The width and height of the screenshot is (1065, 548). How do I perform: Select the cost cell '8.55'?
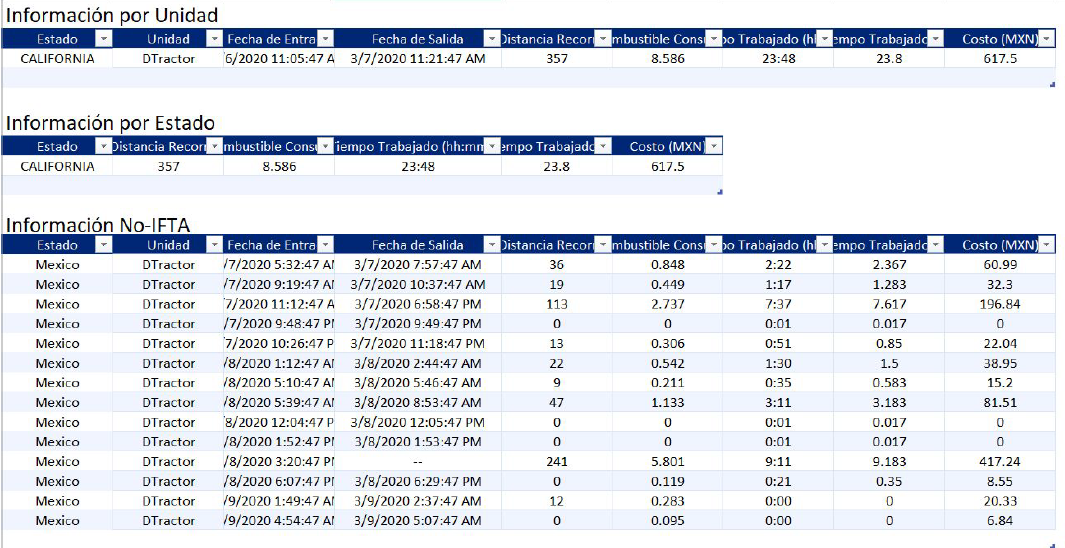(x=1000, y=481)
